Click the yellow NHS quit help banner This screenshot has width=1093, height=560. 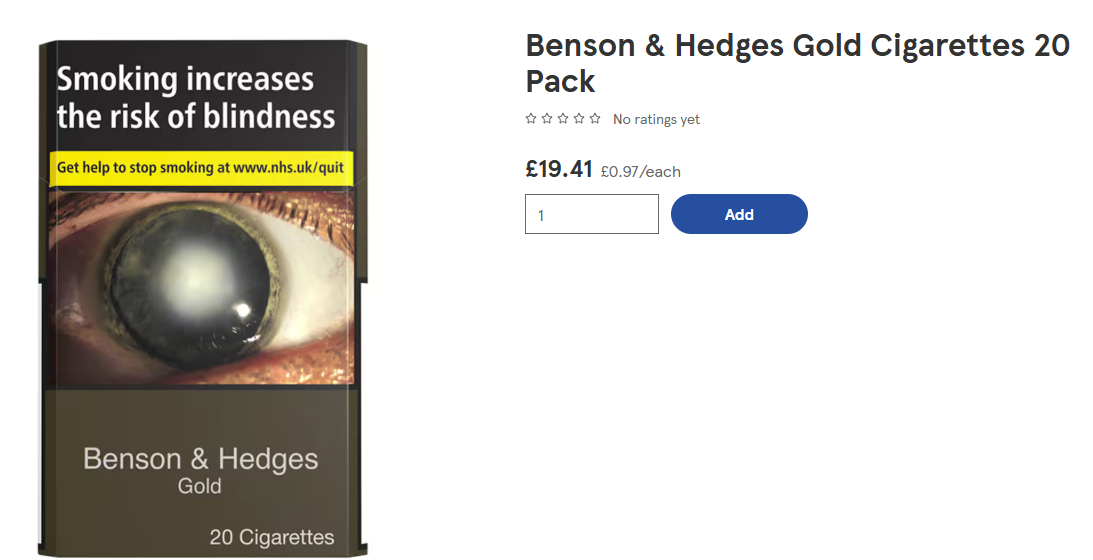point(201,168)
